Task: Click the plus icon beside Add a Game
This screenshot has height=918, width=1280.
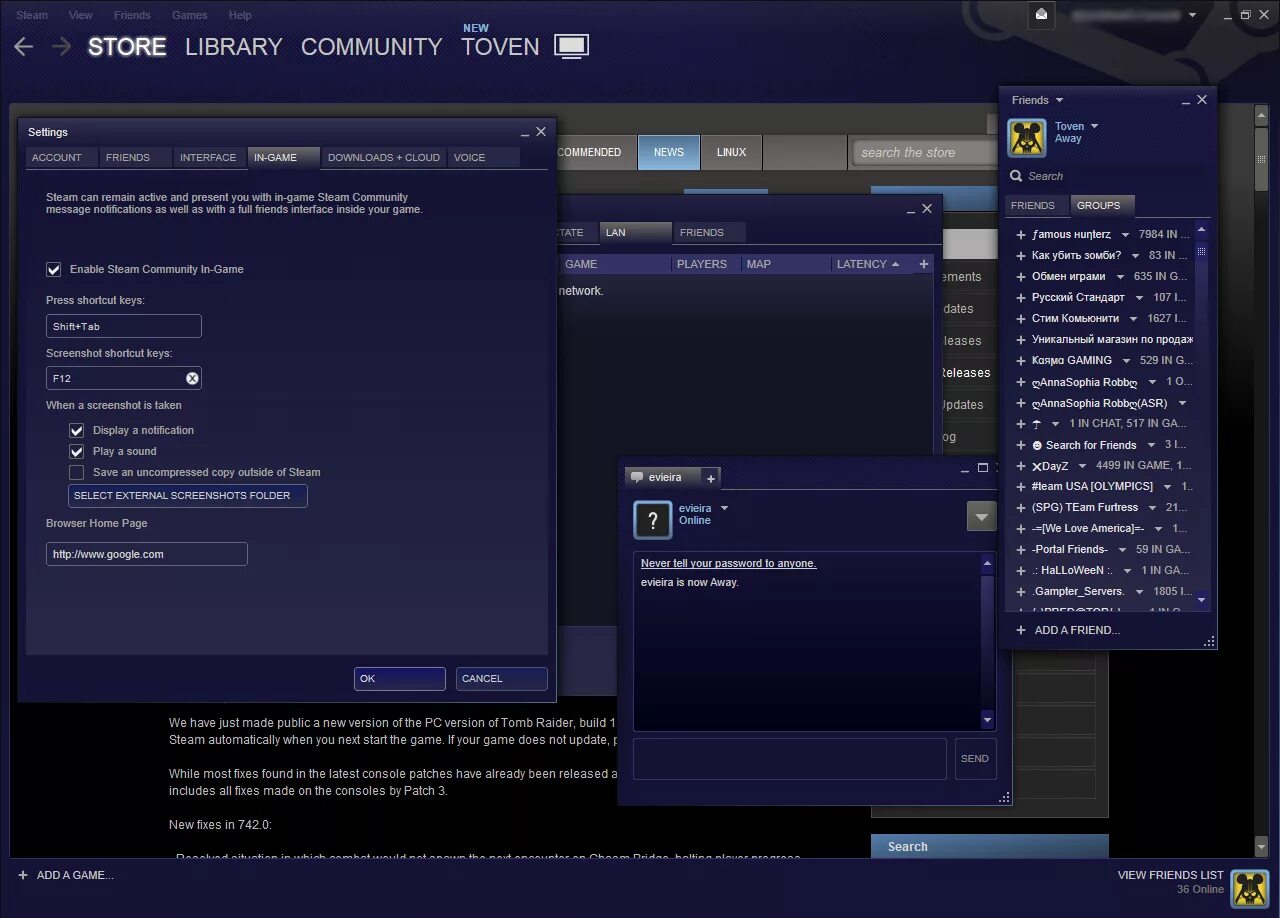Action: 23,875
